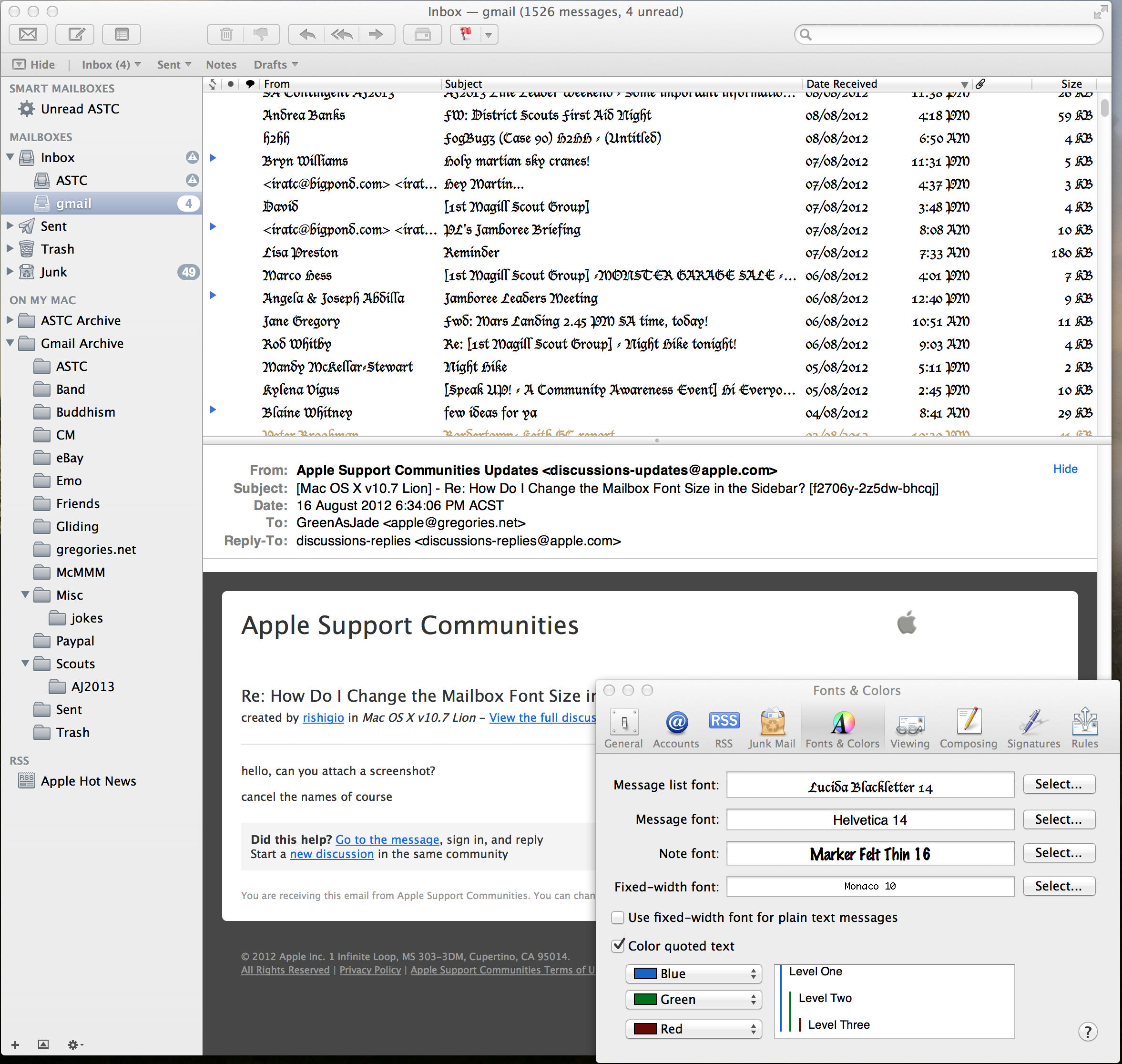
Task: Click the Forward arrow toolbar icon
Action: point(375,35)
